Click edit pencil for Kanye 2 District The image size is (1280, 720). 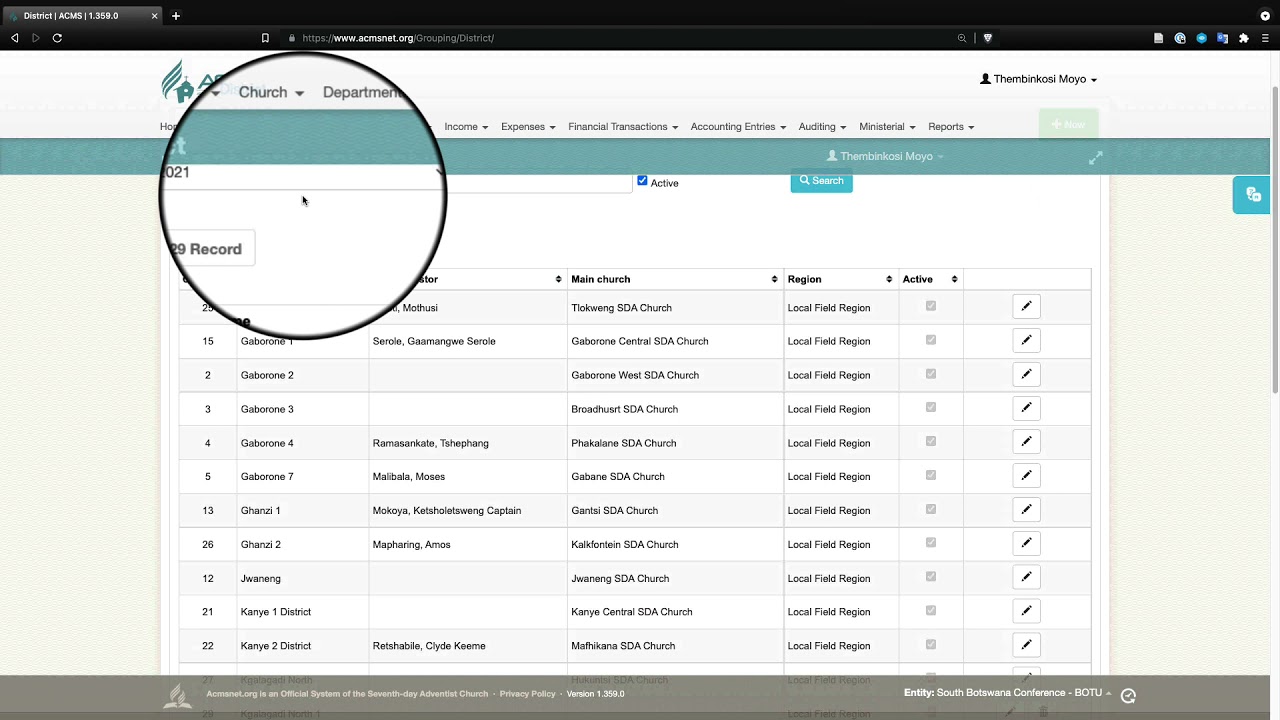[x=1026, y=645]
